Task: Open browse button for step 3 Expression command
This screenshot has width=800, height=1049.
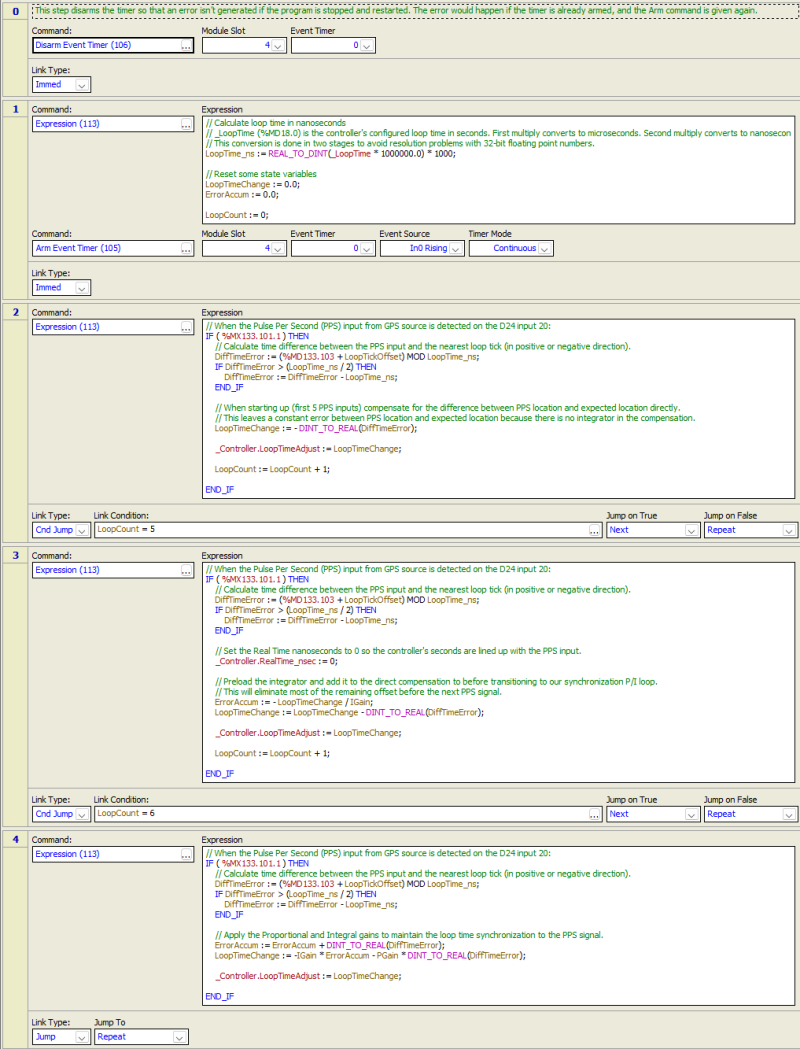Action: pos(186,570)
